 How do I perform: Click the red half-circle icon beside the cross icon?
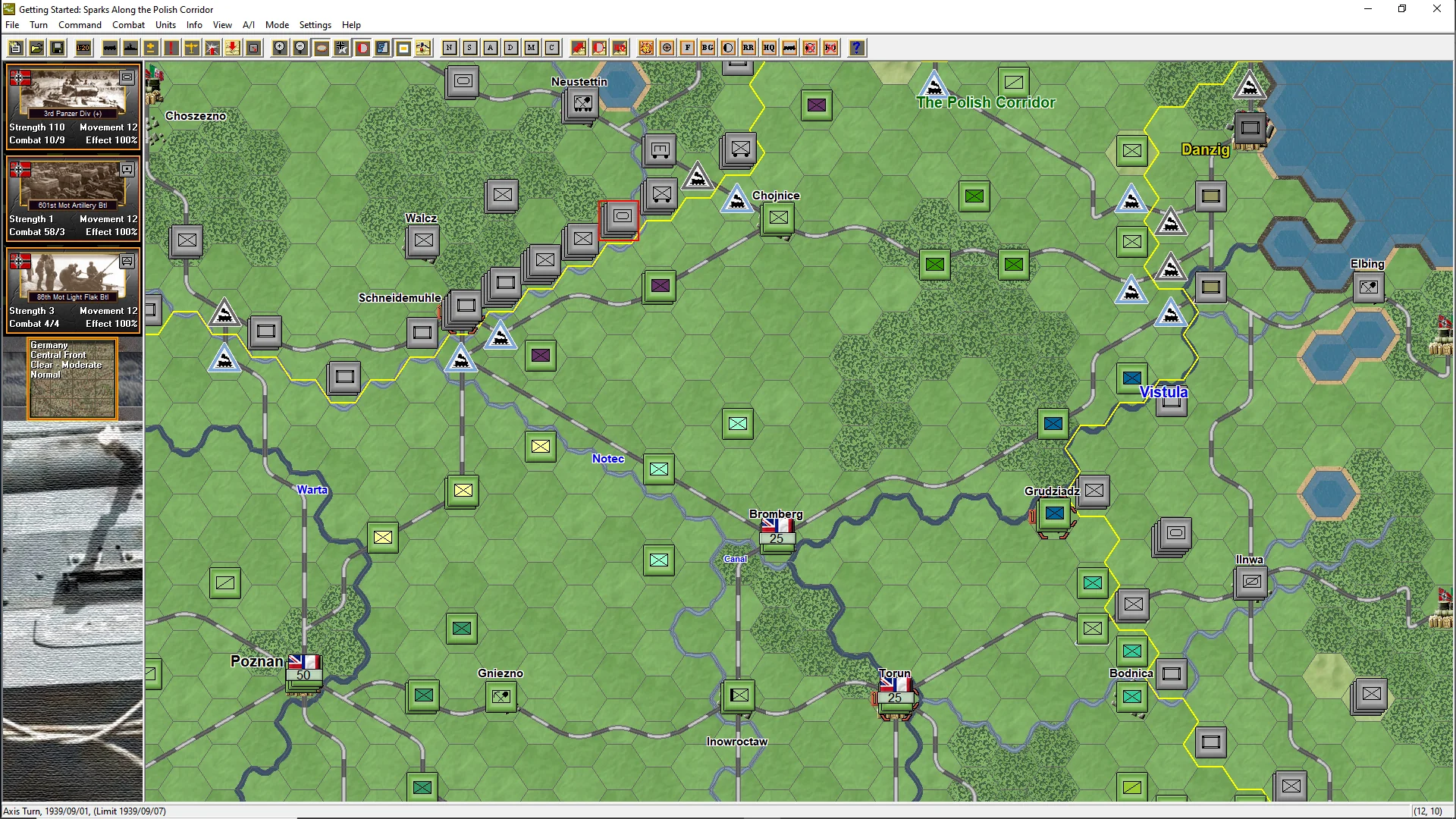click(x=362, y=48)
